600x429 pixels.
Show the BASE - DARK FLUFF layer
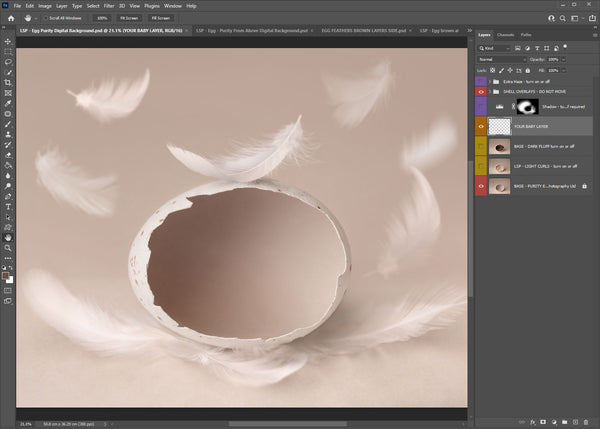coord(482,146)
